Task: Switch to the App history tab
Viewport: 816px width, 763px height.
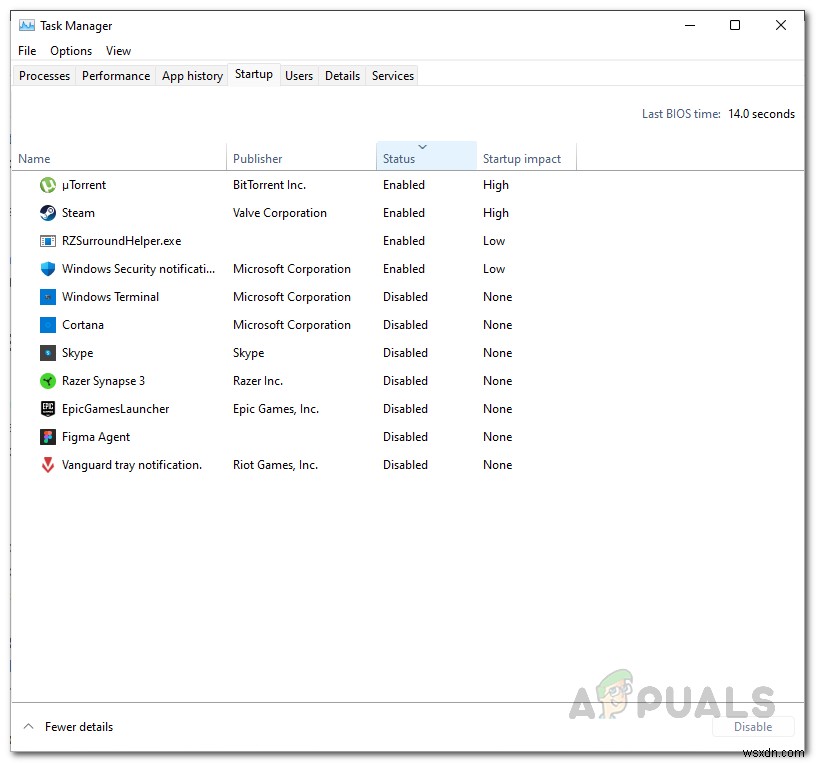Action: tap(191, 75)
